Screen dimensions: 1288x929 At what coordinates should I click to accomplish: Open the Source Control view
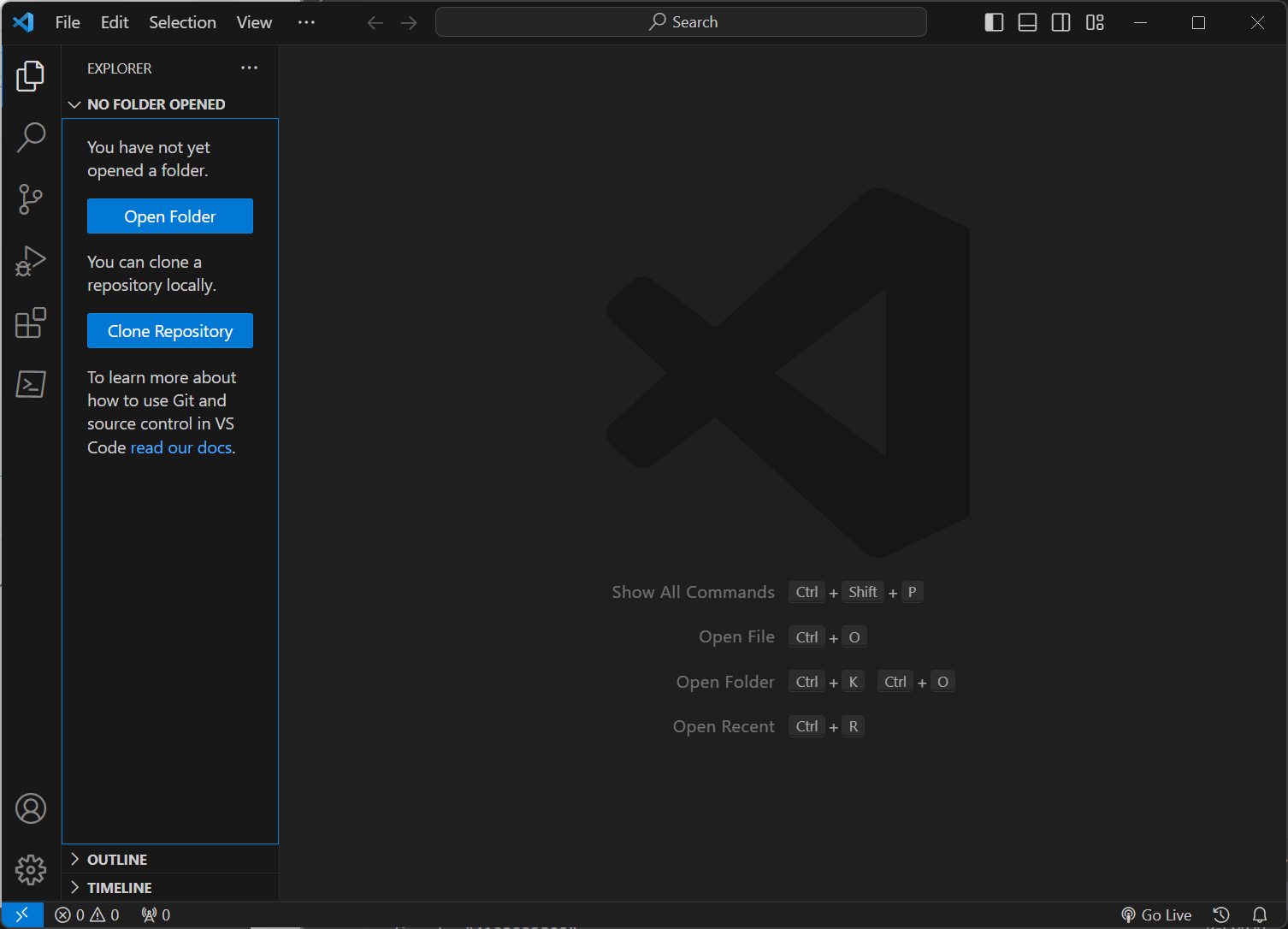31,199
